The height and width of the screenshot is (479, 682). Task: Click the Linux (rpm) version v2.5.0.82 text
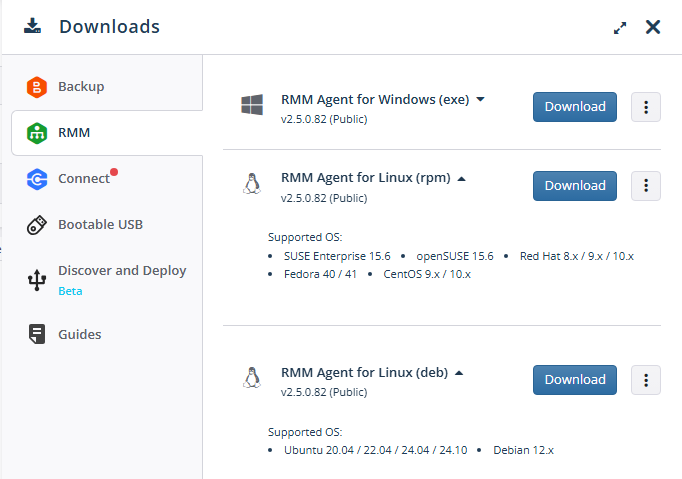pos(324,198)
